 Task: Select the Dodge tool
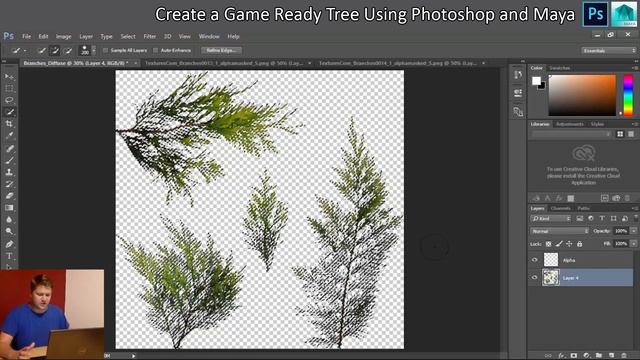(x=9, y=231)
